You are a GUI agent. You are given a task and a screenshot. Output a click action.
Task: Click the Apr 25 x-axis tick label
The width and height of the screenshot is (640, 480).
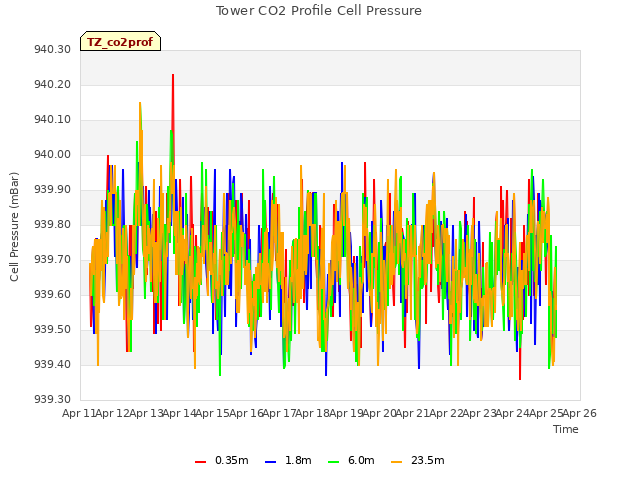click(546, 413)
